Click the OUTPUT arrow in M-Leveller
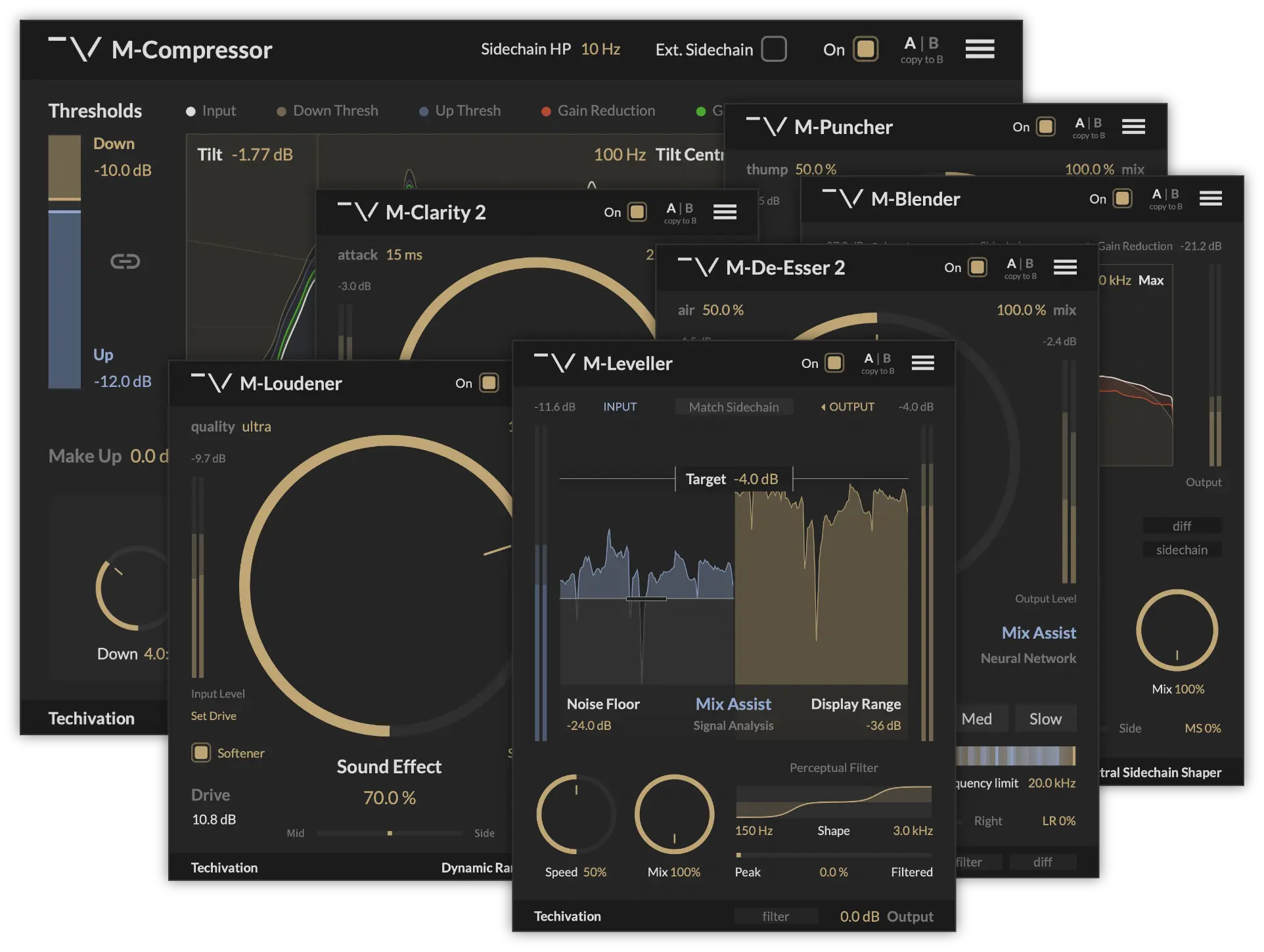 point(823,407)
